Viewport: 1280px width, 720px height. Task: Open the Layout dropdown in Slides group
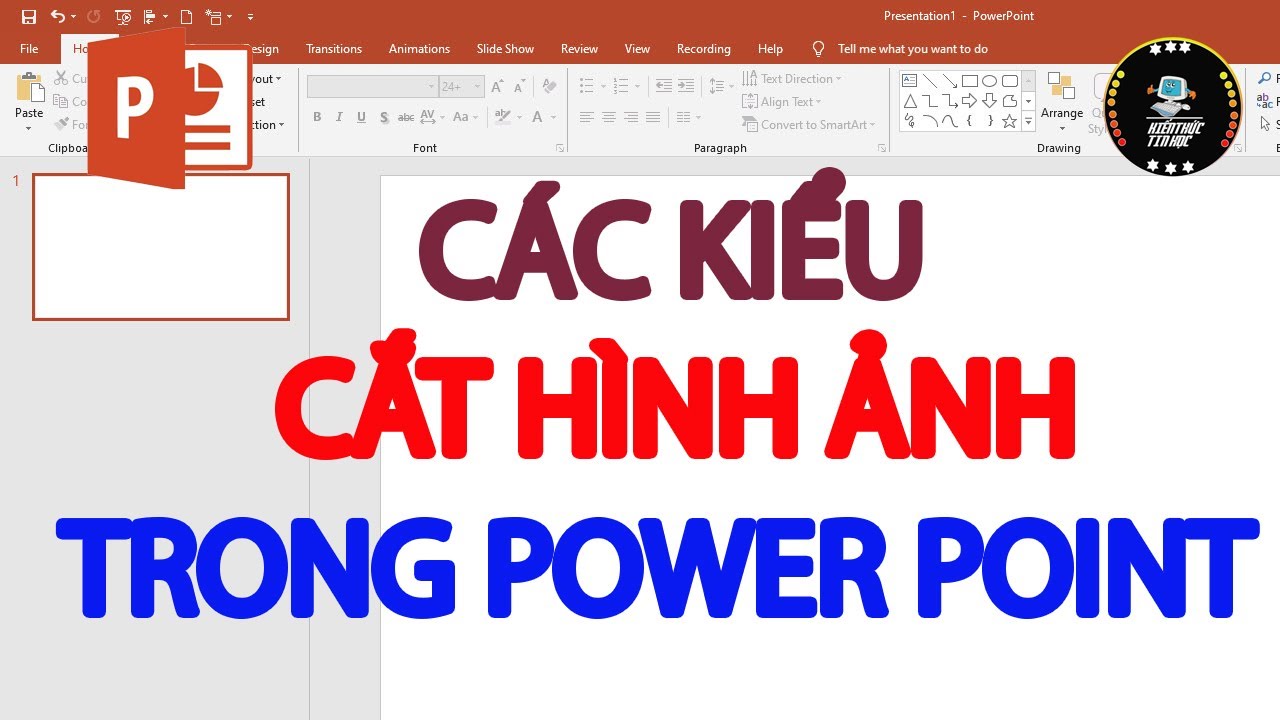pyautogui.click(x=265, y=79)
